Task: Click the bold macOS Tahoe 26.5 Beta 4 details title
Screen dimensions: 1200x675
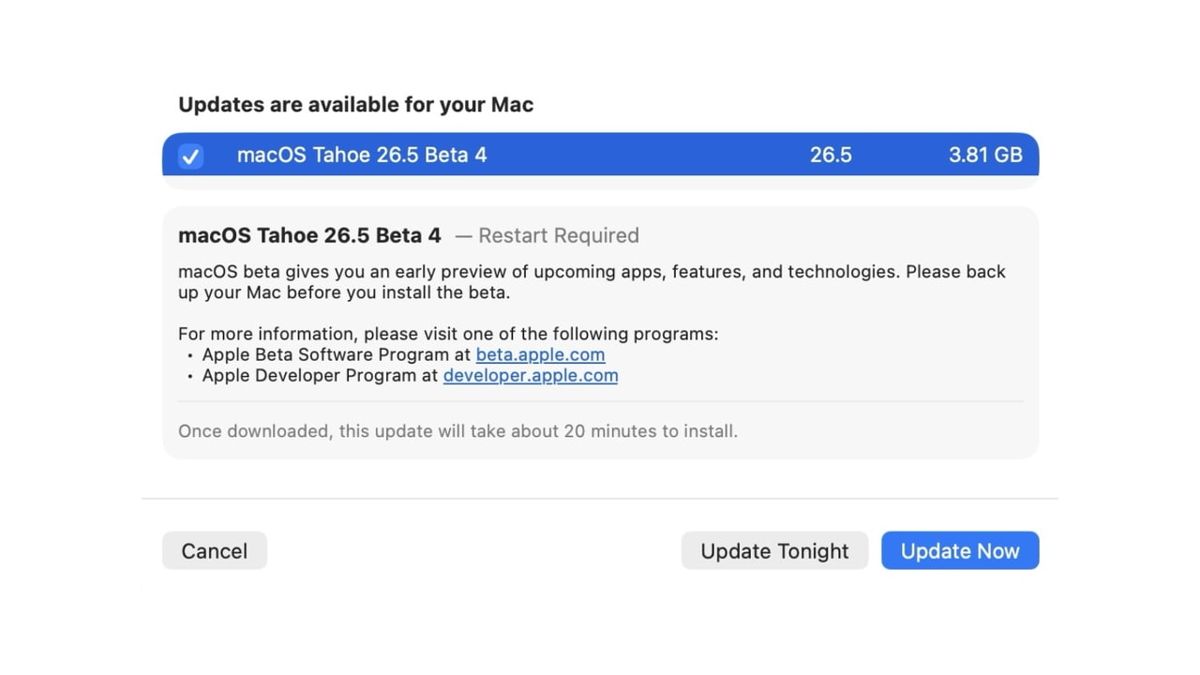Action: pyautogui.click(x=309, y=236)
